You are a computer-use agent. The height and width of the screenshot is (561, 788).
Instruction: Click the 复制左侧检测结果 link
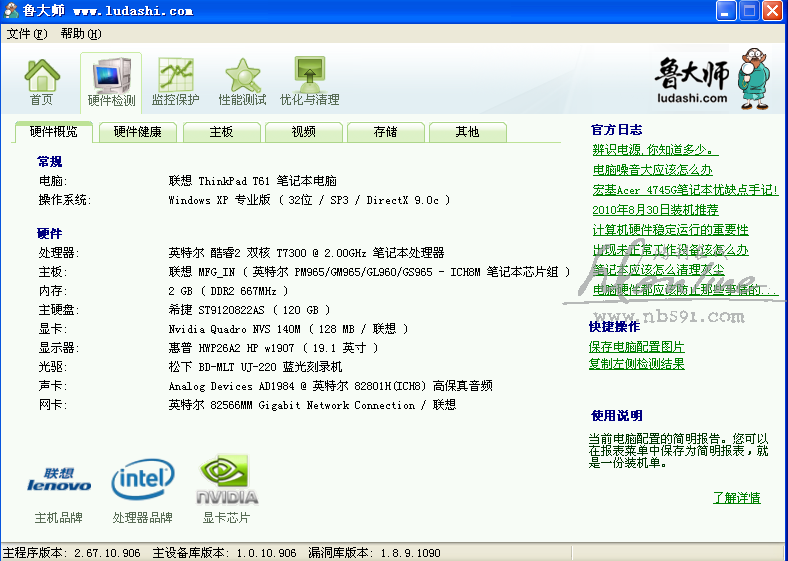click(x=636, y=364)
